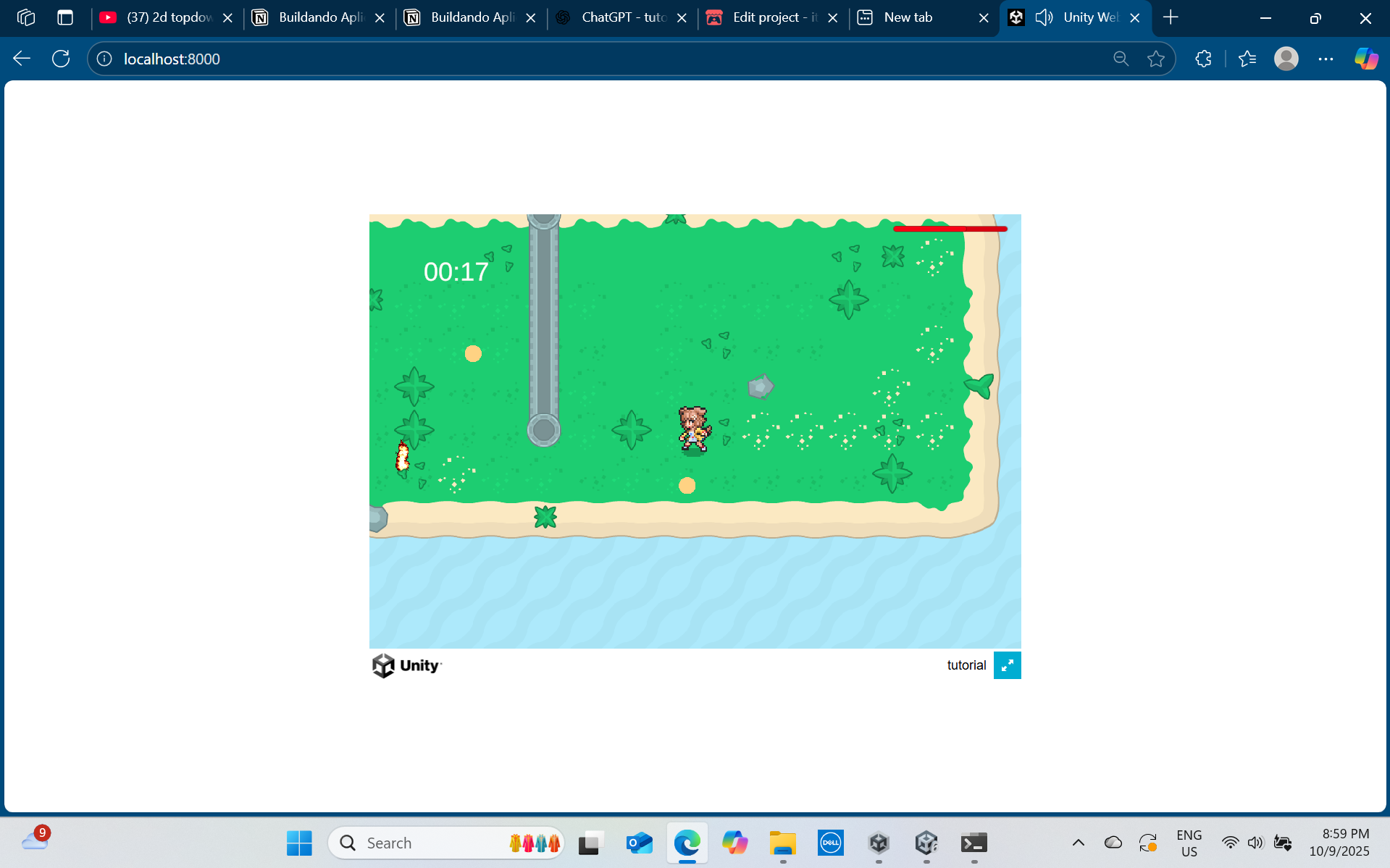This screenshot has width=1390, height=868.
Task: Click the player character sprite
Action: [694, 430]
